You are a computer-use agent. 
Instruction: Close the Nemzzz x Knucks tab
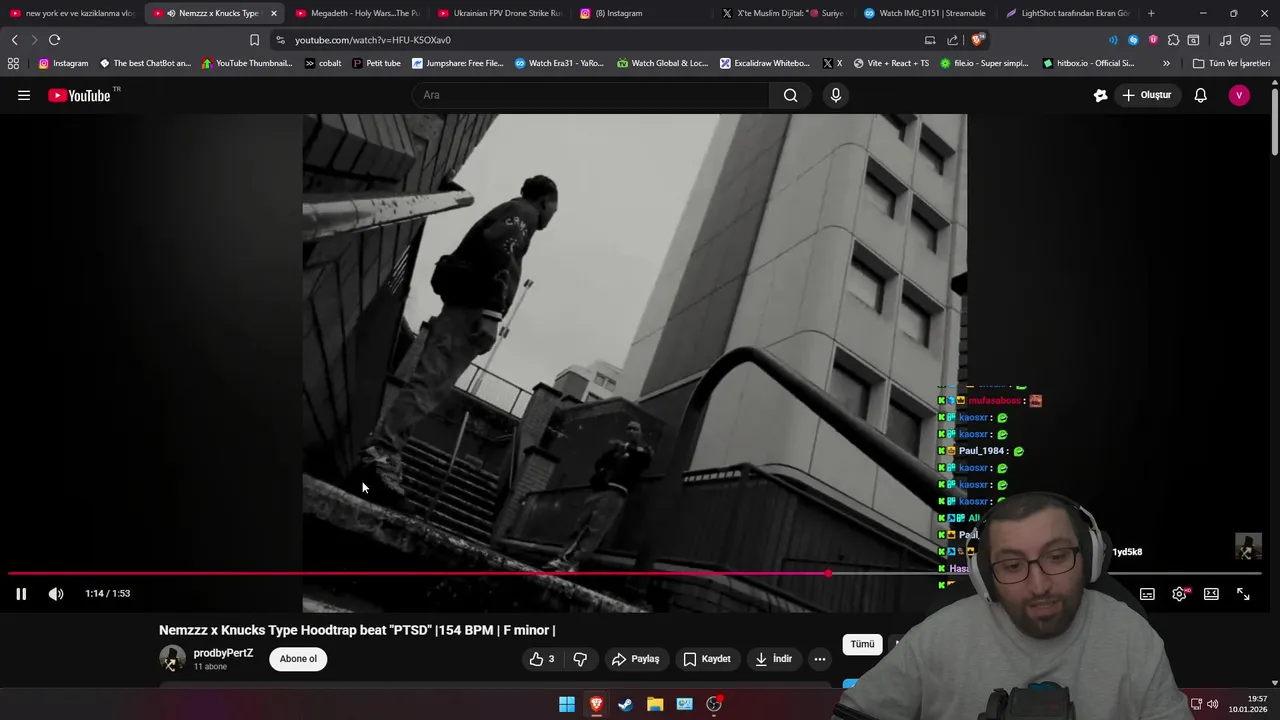click(x=273, y=13)
